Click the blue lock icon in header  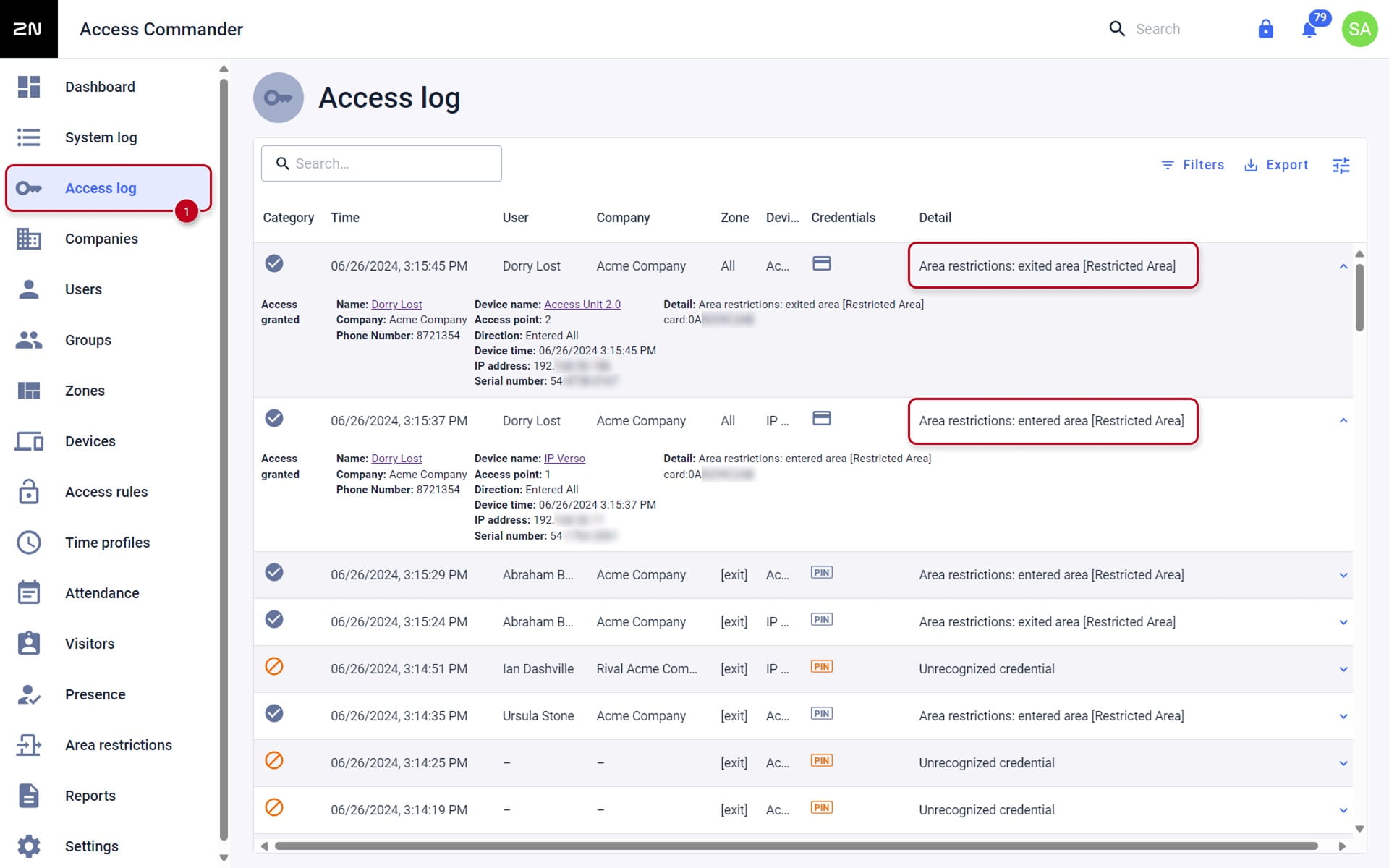[1265, 29]
